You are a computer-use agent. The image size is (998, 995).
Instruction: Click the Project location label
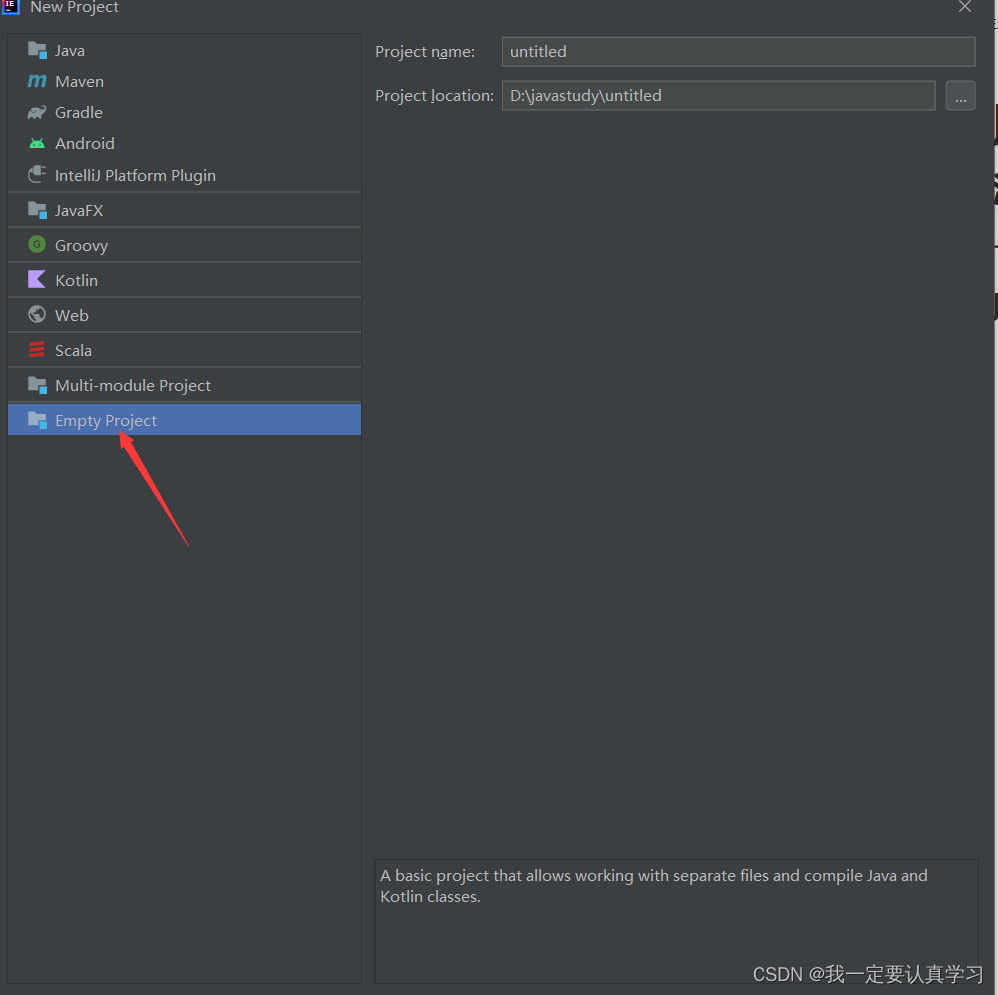(434, 96)
